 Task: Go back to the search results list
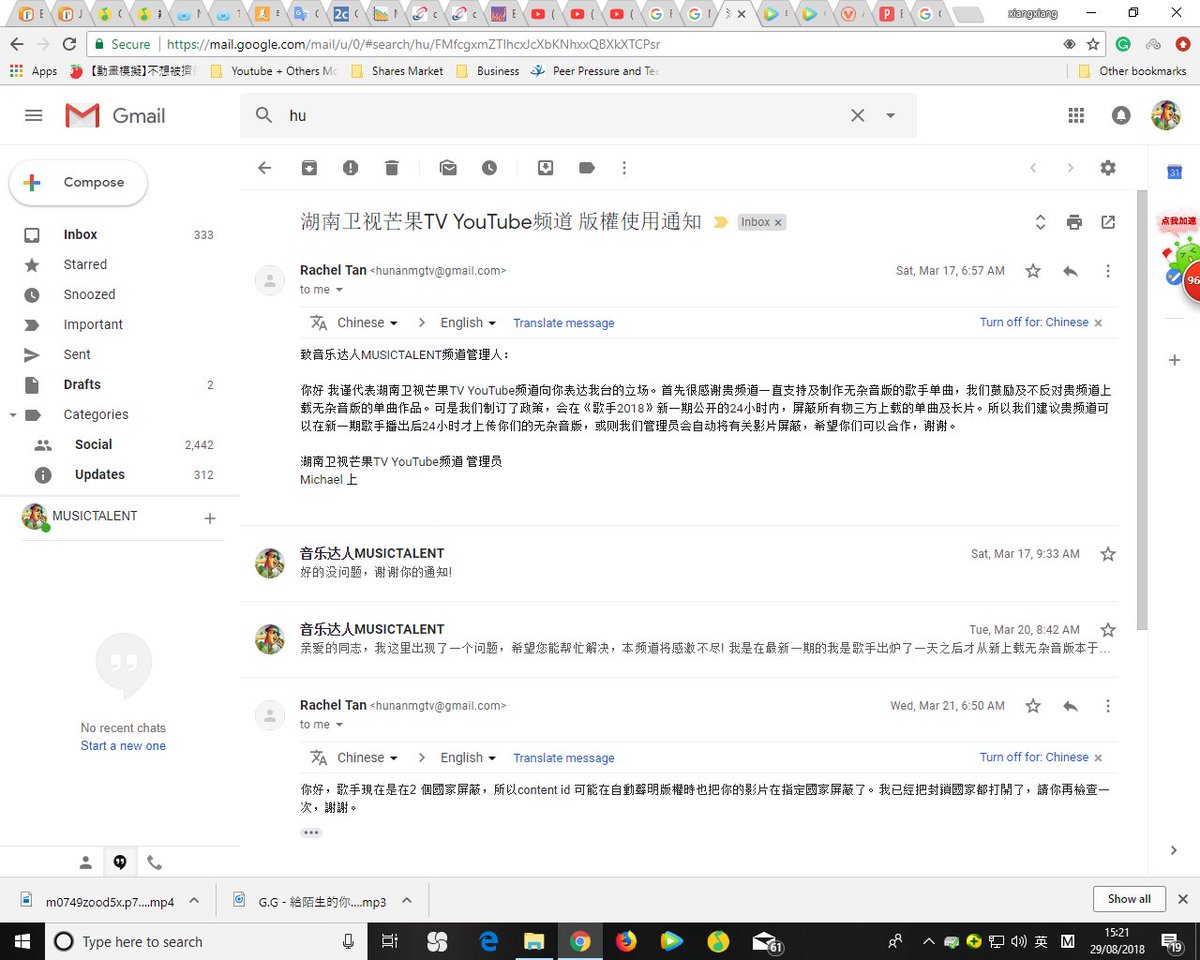click(264, 168)
